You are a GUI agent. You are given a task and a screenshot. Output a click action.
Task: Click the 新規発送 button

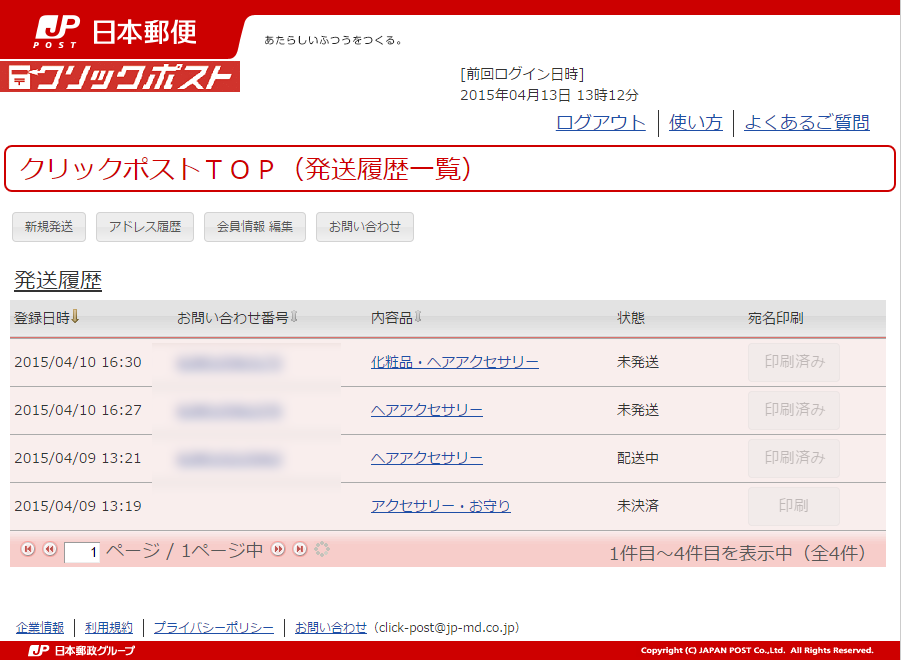(49, 227)
